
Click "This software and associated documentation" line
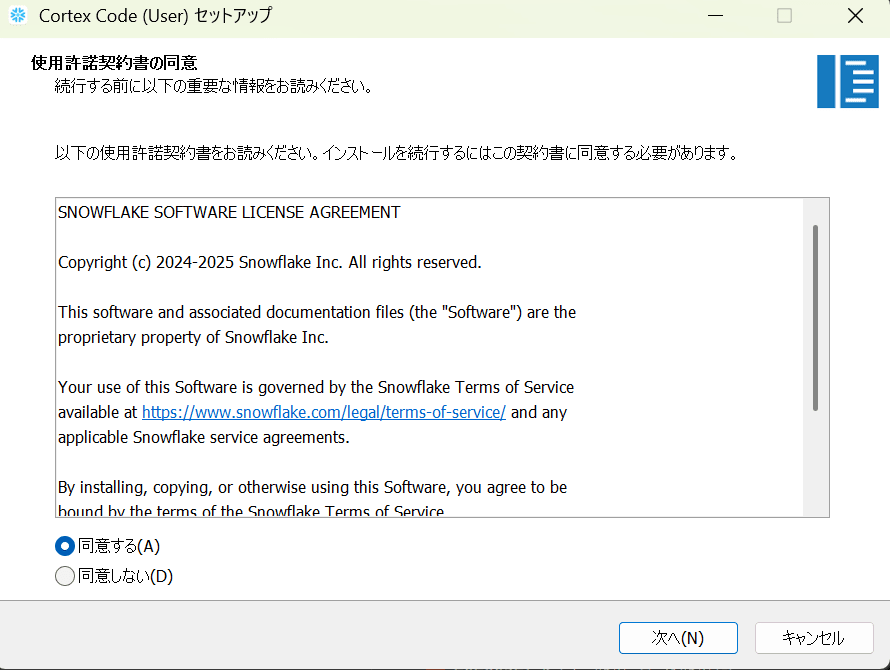[317, 312]
